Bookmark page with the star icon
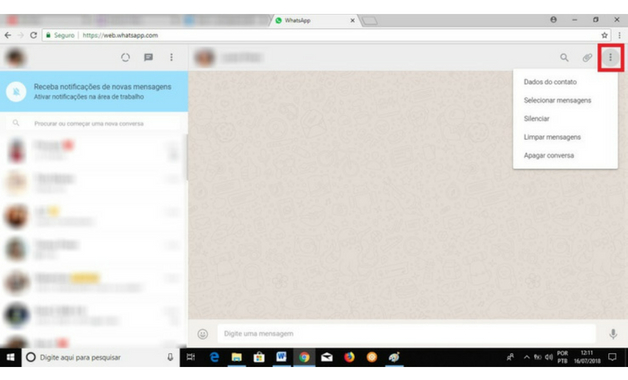 coord(604,35)
